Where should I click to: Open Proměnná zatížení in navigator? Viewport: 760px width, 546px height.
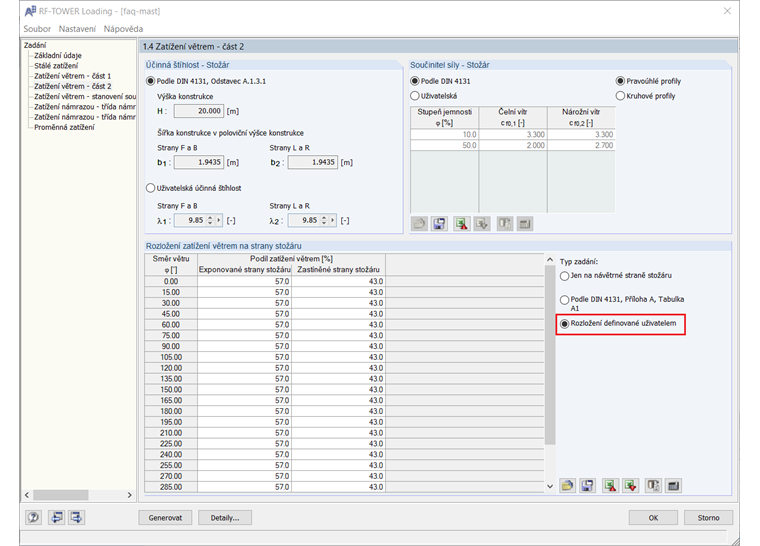(x=64, y=127)
